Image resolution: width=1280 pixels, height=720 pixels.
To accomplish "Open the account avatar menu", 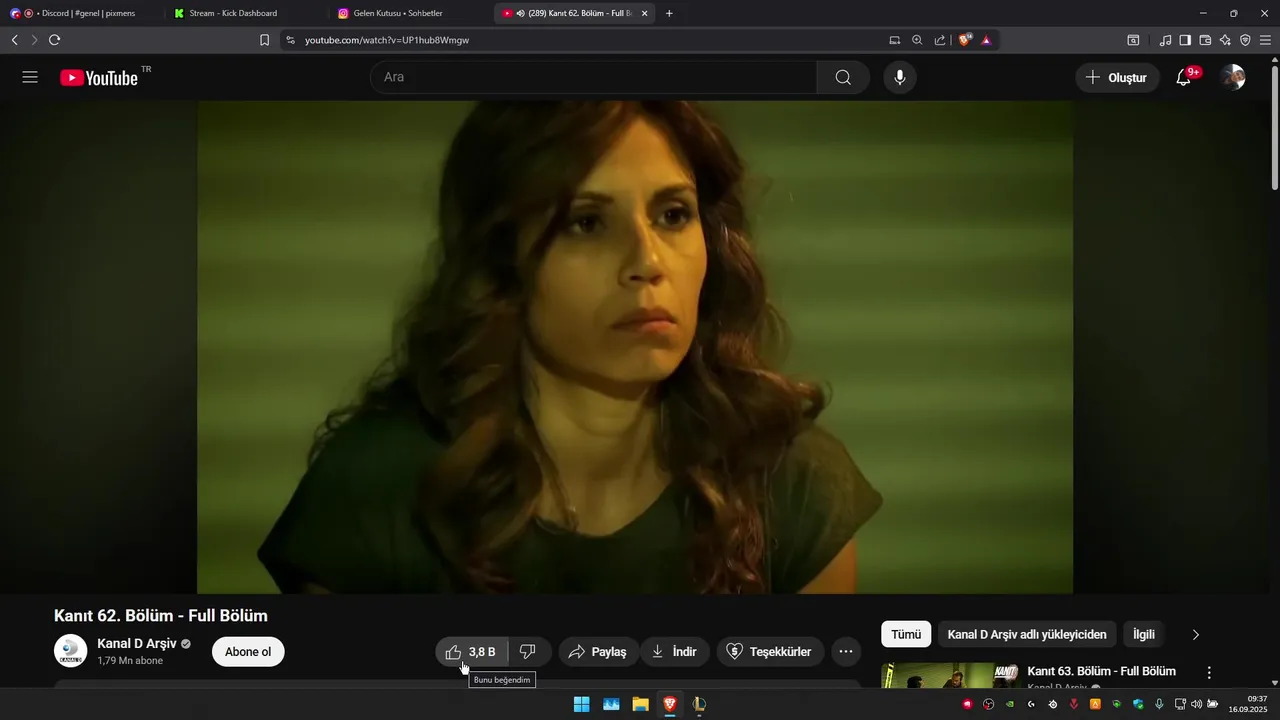I will pyautogui.click(x=1233, y=77).
